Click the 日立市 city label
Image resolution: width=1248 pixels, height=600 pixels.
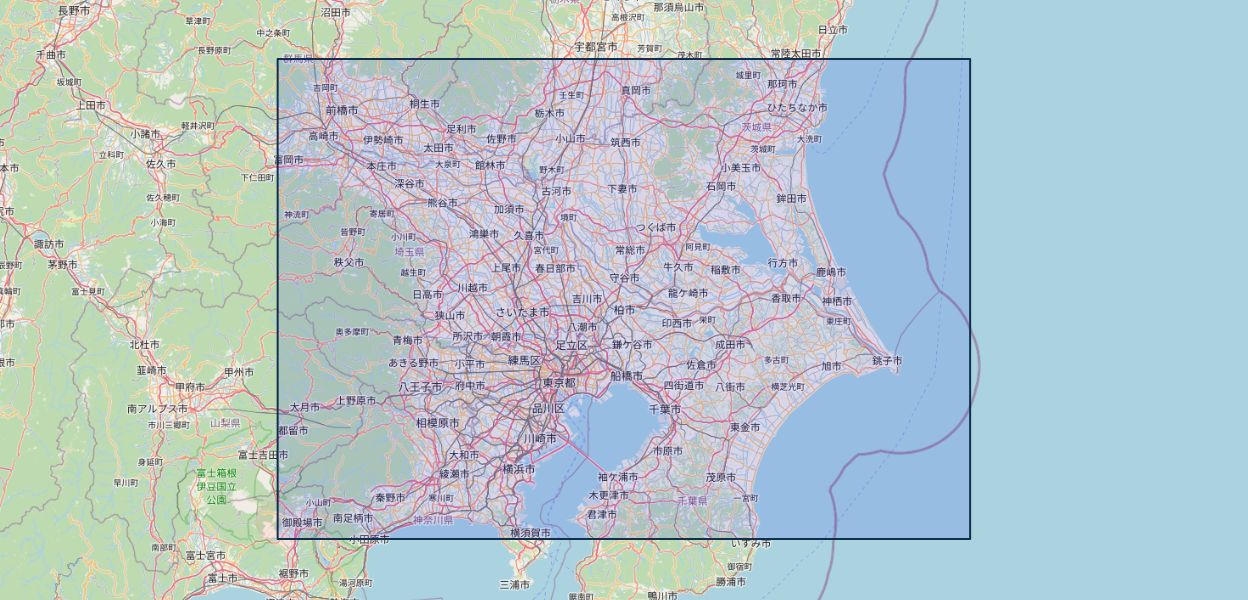[833, 30]
